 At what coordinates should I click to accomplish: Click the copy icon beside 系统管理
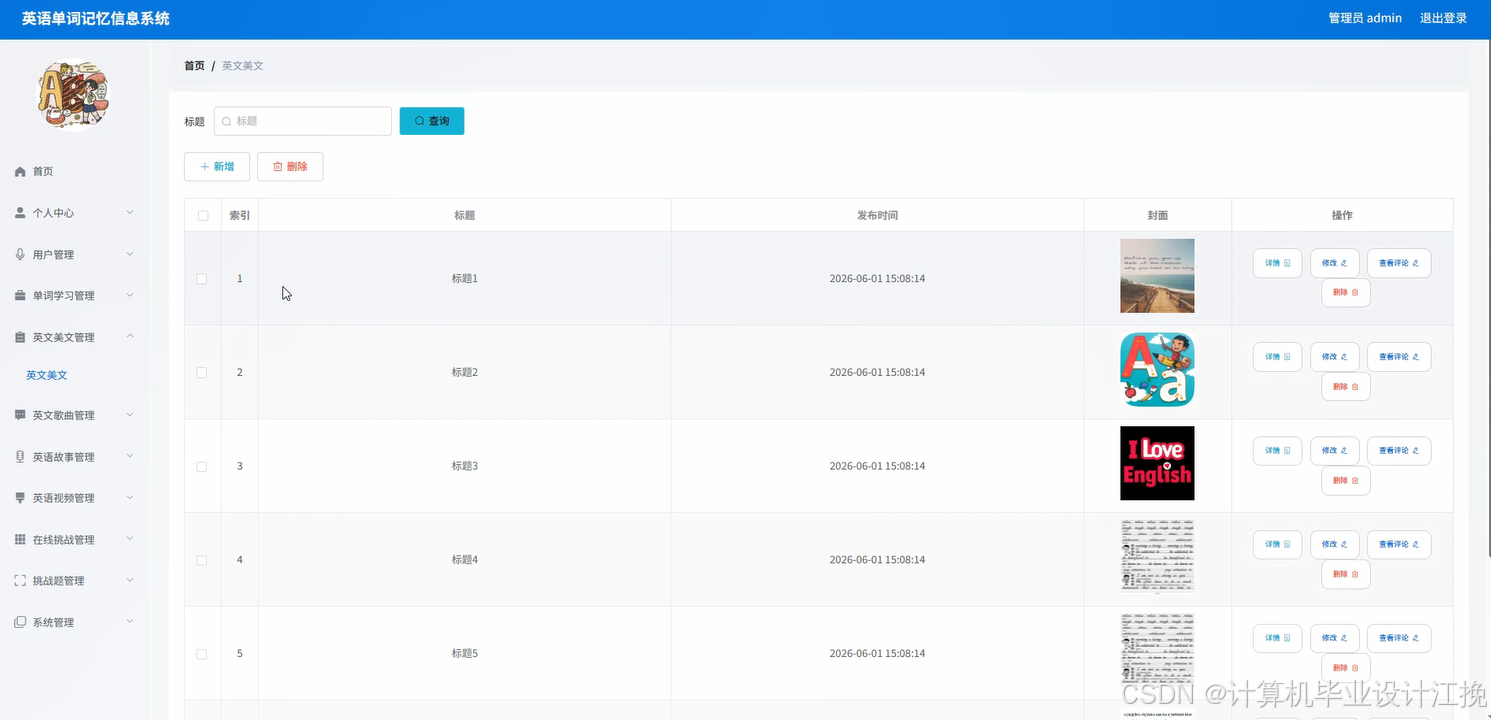click(x=20, y=622)
